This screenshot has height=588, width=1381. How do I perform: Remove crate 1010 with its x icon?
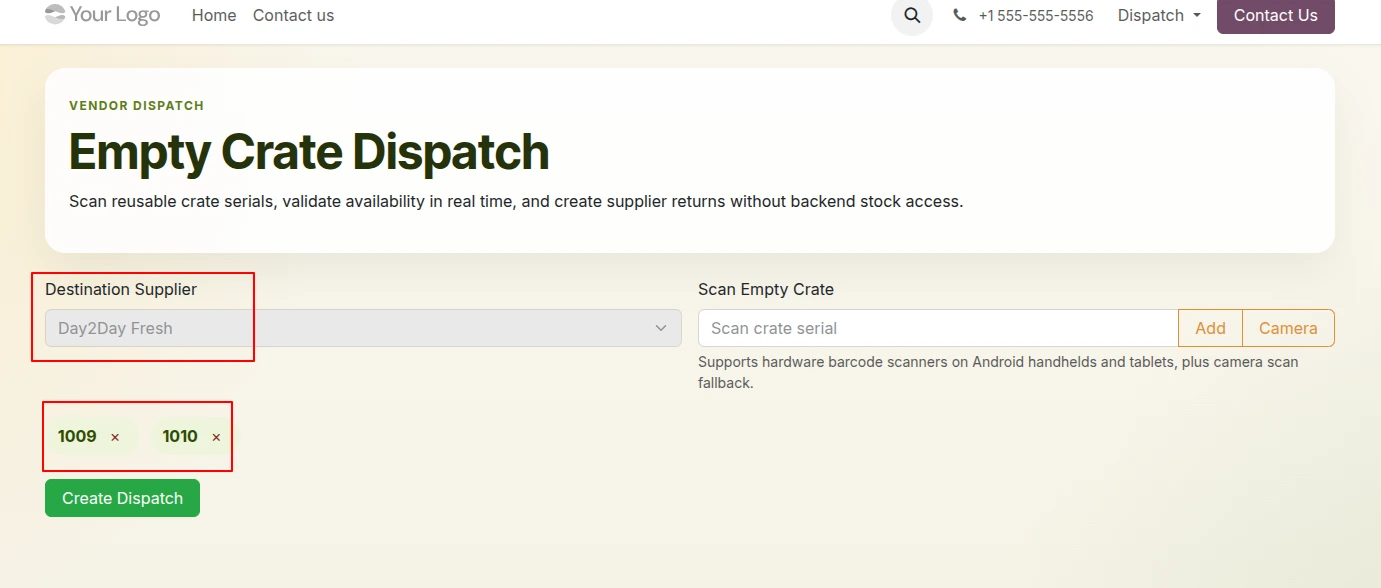click(216, 437)
